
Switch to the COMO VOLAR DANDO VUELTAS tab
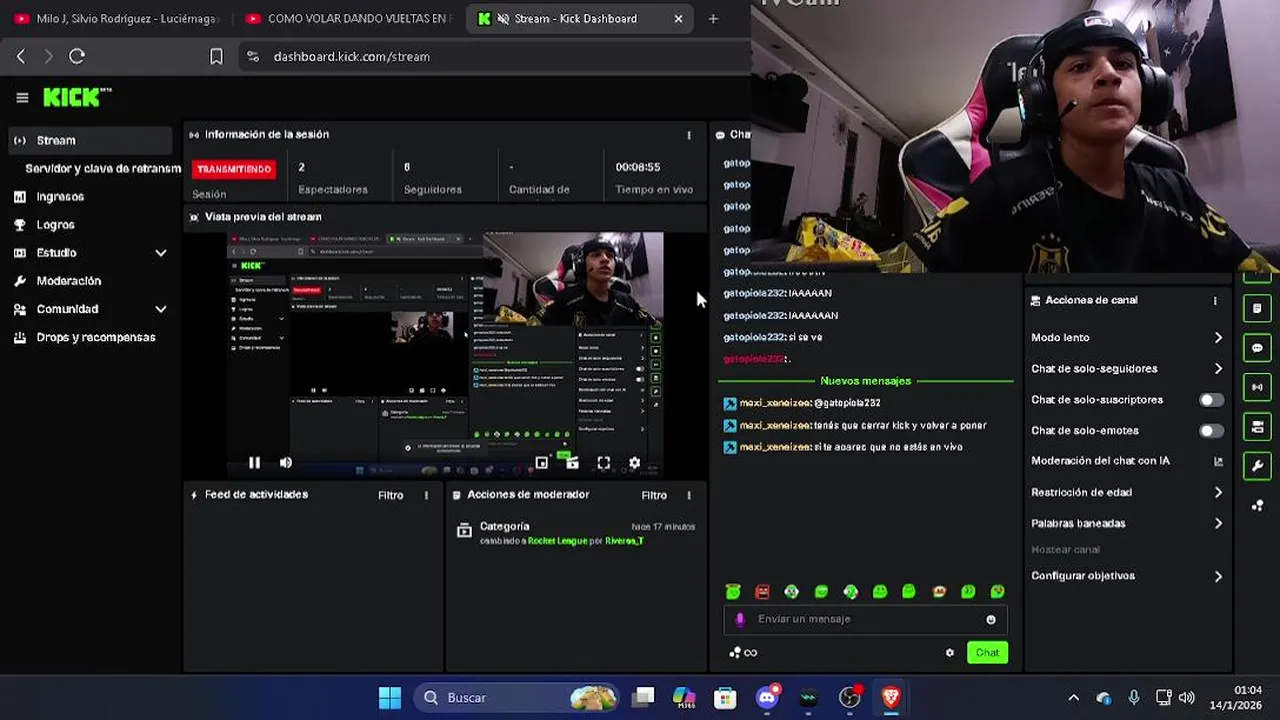coord(348,18)
